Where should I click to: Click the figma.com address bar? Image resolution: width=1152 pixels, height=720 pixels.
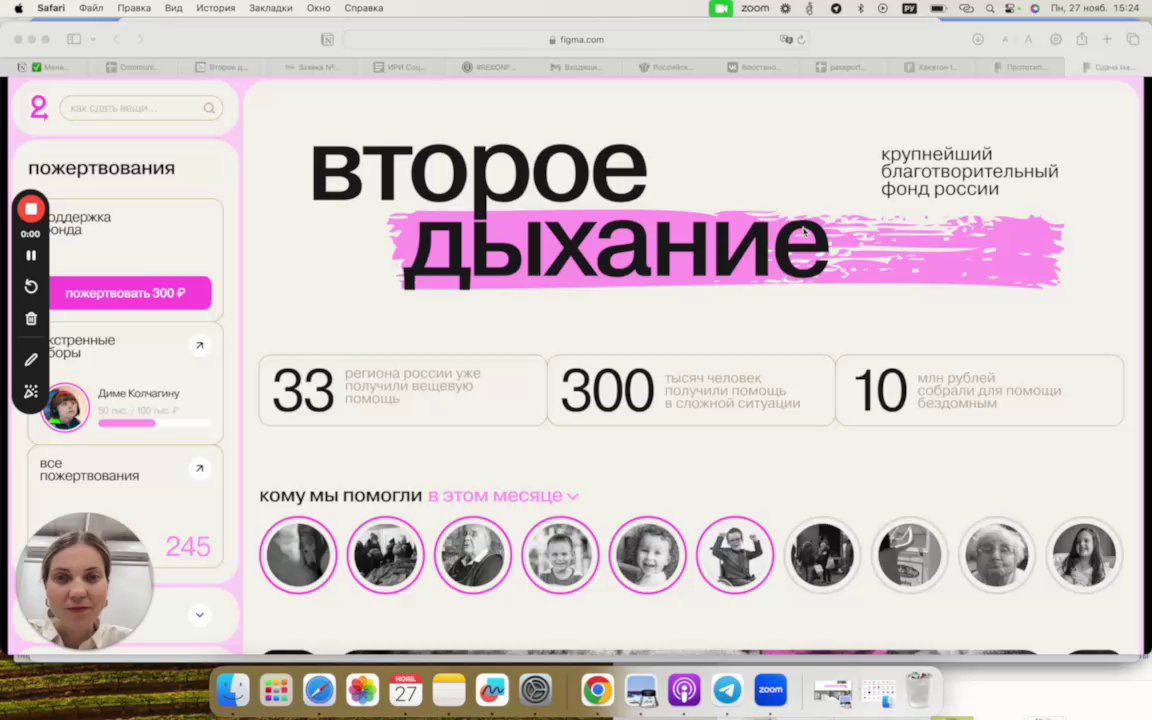(x=575, y=40)
